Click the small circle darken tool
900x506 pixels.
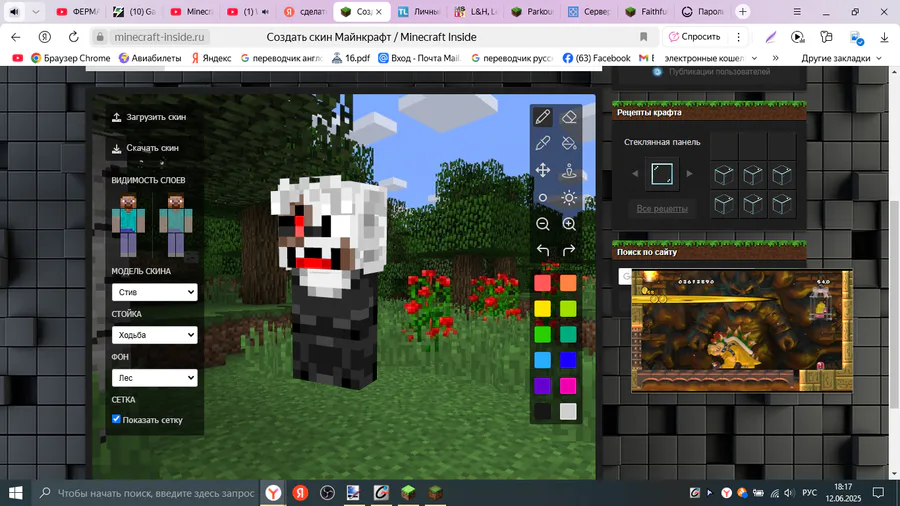click(x=542, y=198)
